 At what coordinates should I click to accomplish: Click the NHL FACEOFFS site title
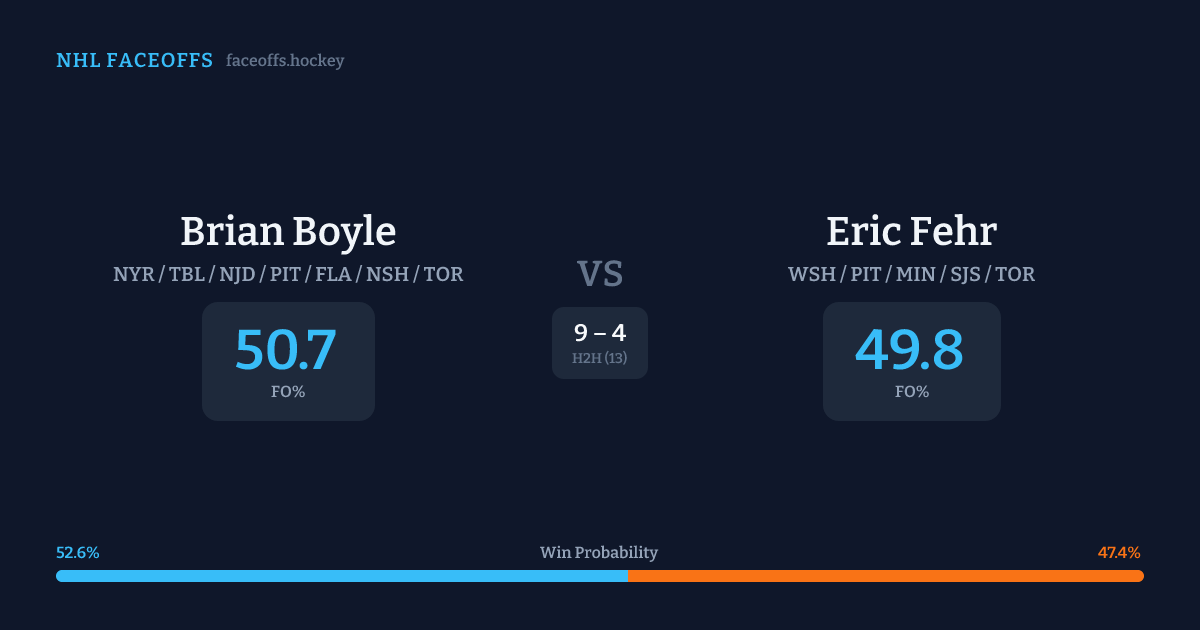point(134,61)
